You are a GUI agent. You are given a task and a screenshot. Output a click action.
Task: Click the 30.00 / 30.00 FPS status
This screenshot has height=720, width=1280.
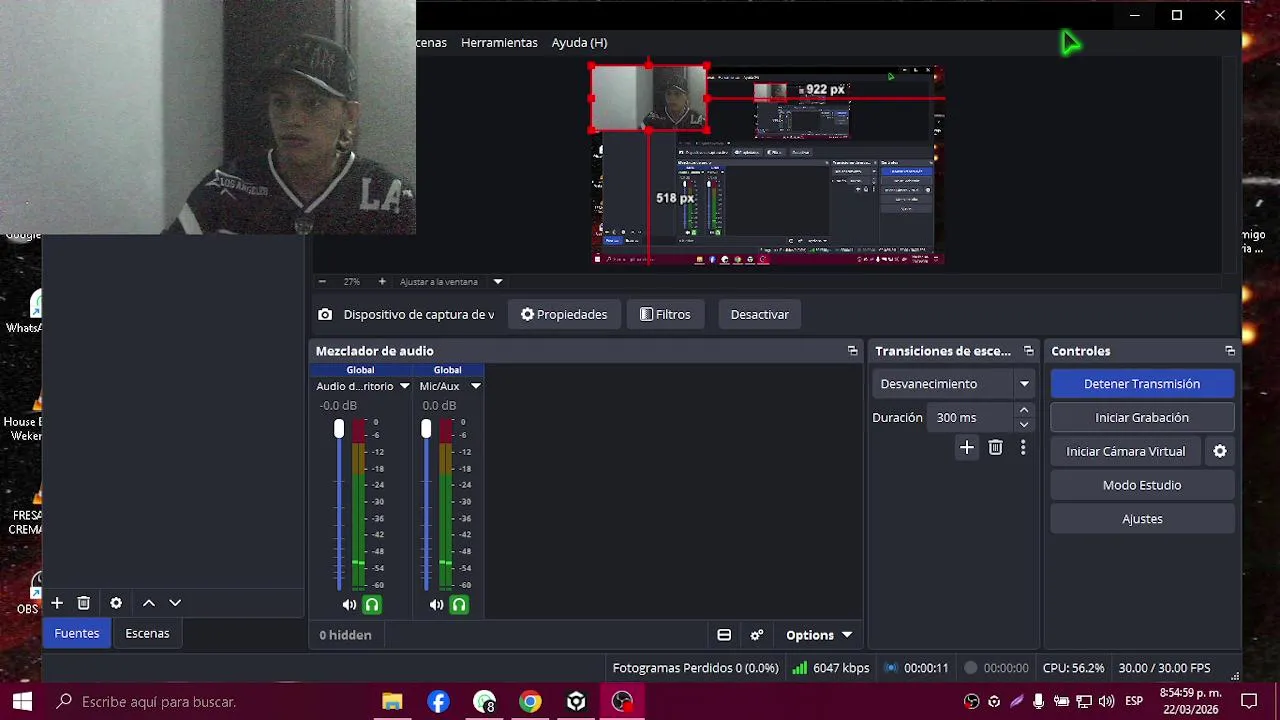(1164, 668)
